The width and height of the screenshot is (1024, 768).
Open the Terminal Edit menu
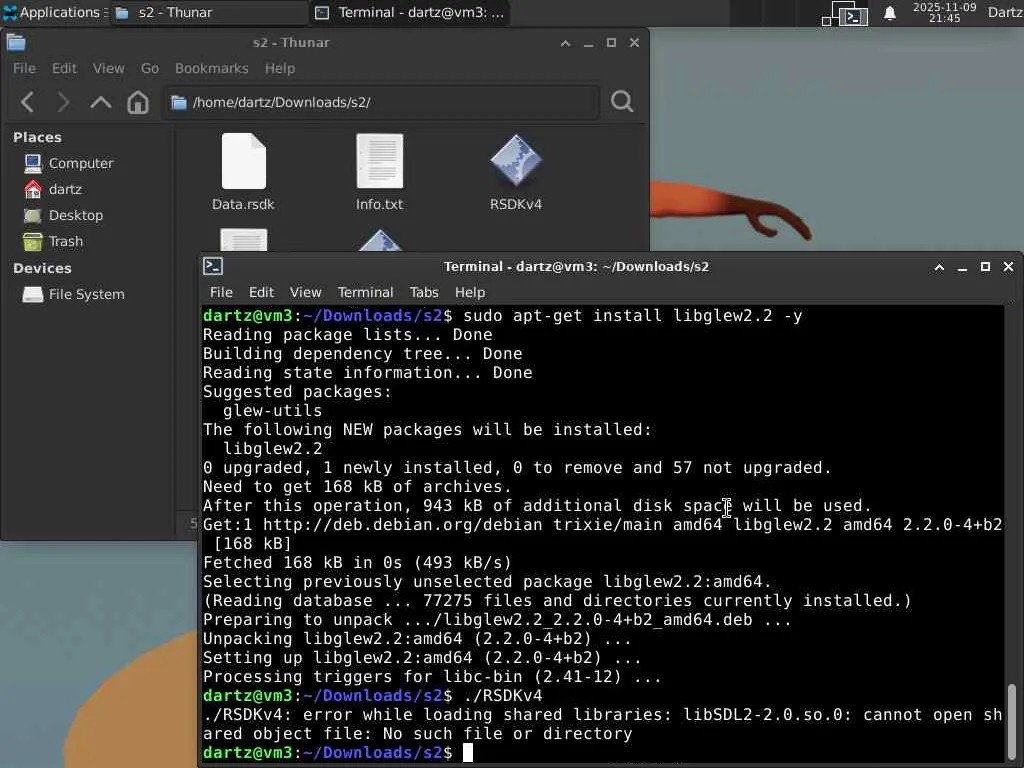pyautogui.click(x=261, y=293)
